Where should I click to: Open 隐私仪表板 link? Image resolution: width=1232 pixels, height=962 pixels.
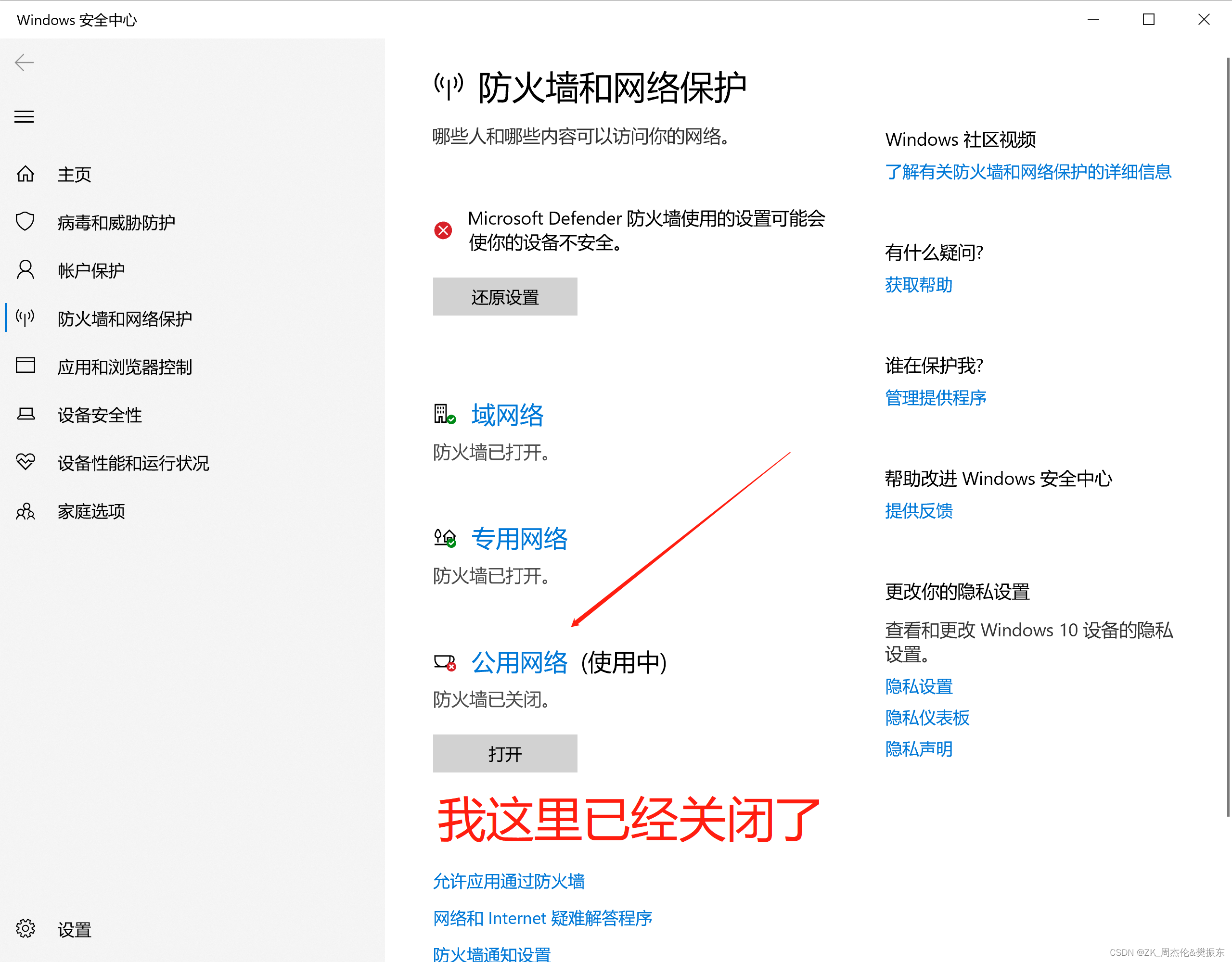pos(927,717)
